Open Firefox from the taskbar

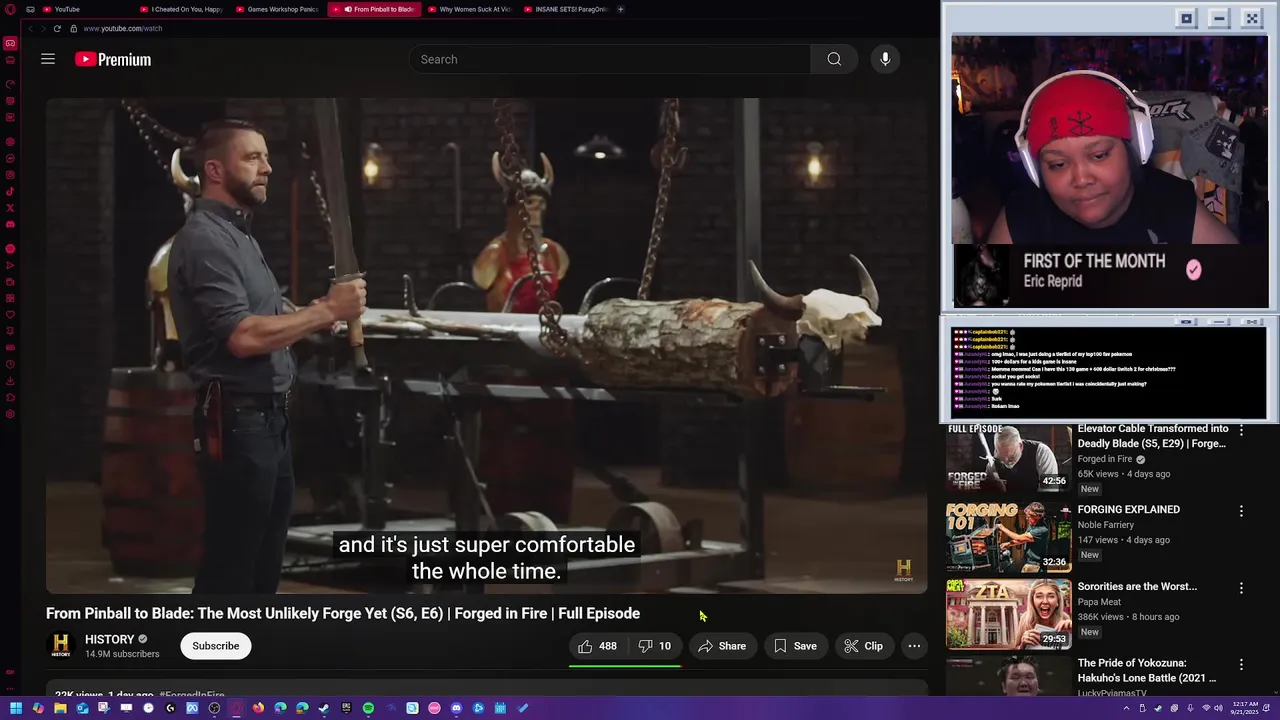coord(258,708)
